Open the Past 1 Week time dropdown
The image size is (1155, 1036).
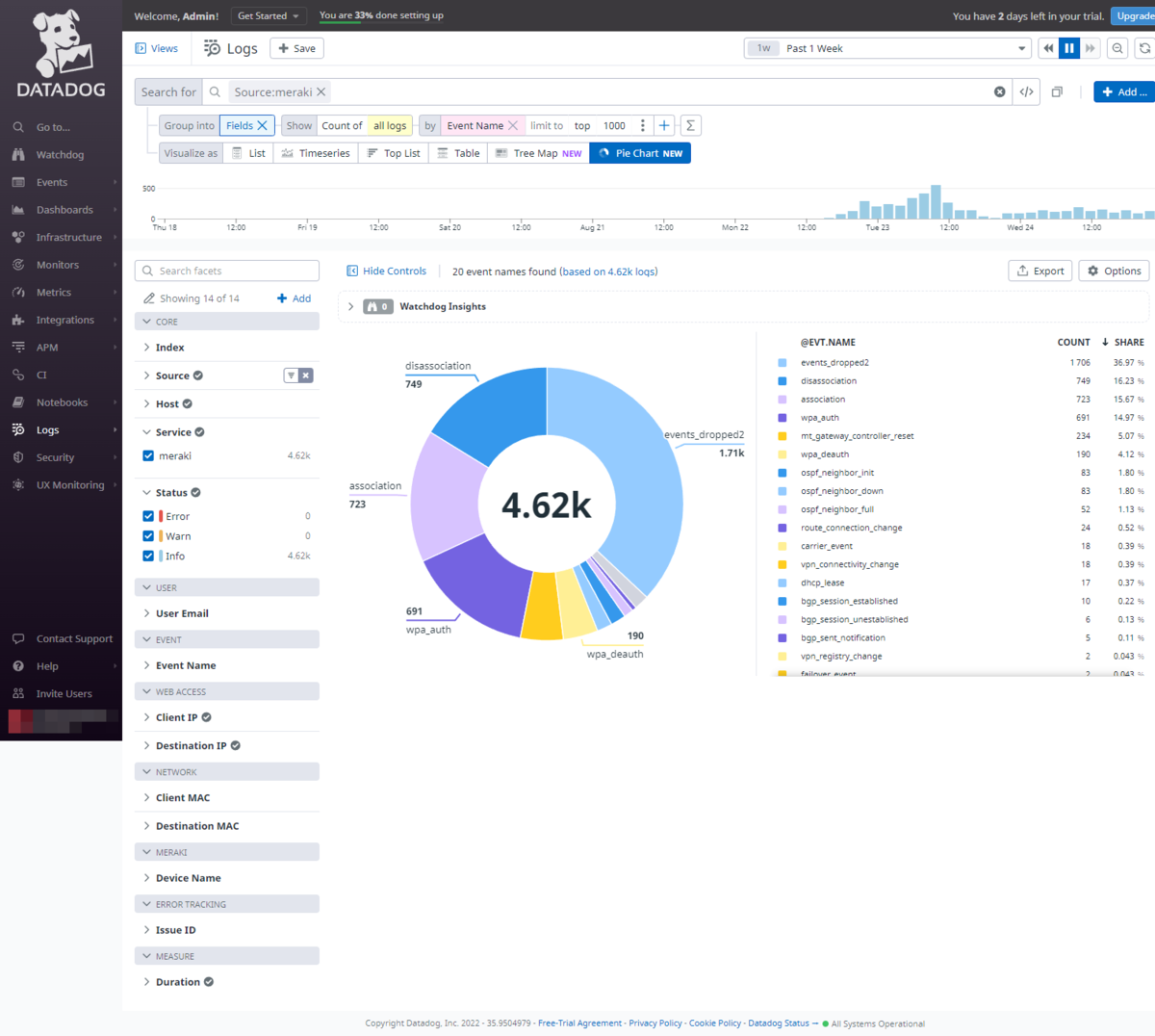(886, 48)
